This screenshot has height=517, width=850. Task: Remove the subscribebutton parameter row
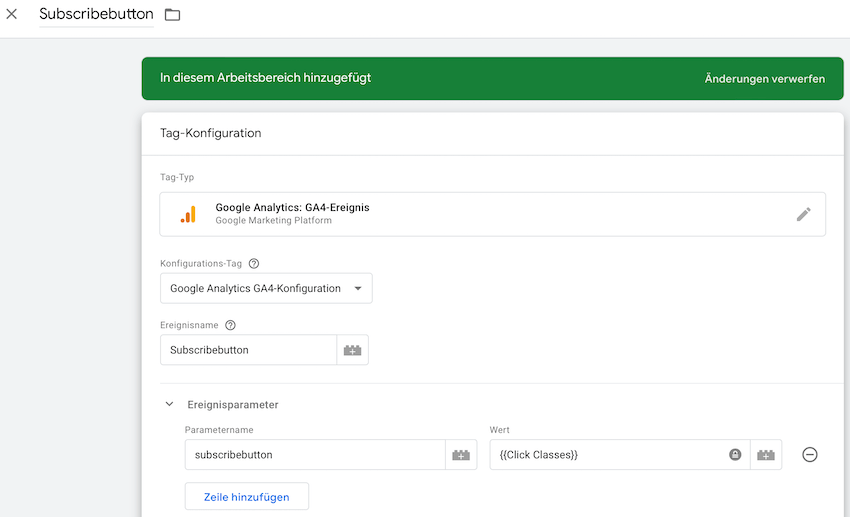pos(810,455)
